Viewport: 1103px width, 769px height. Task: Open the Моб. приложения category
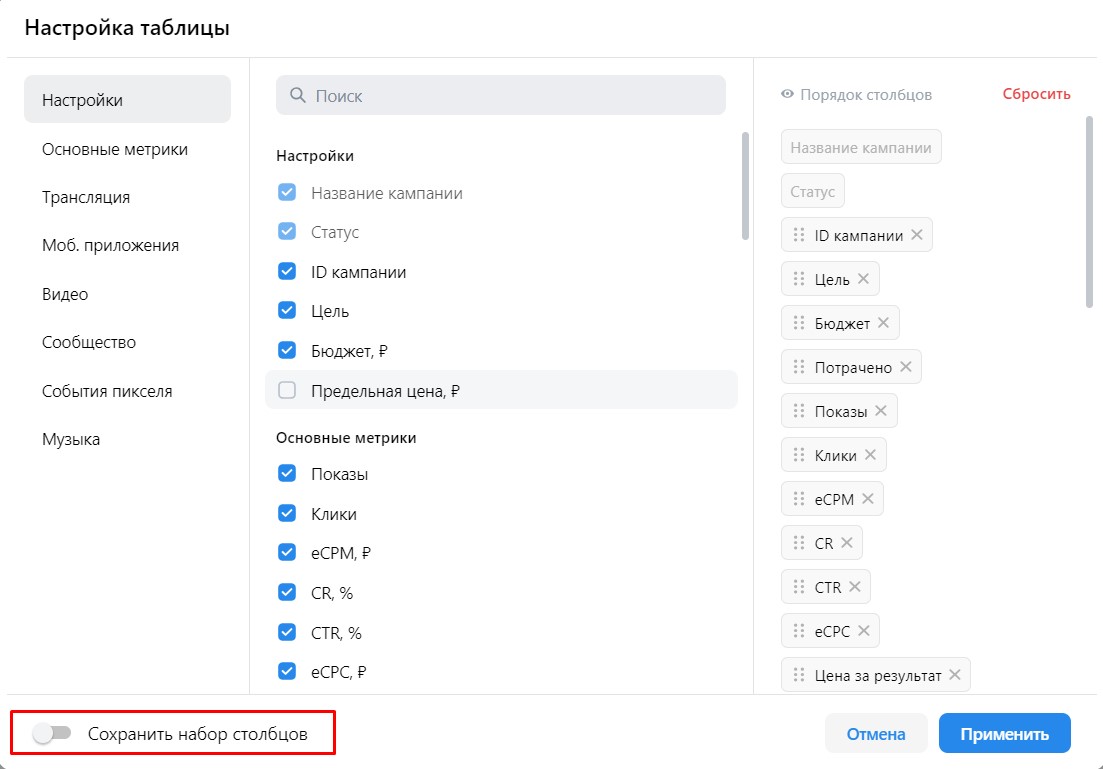pos(110,245)
